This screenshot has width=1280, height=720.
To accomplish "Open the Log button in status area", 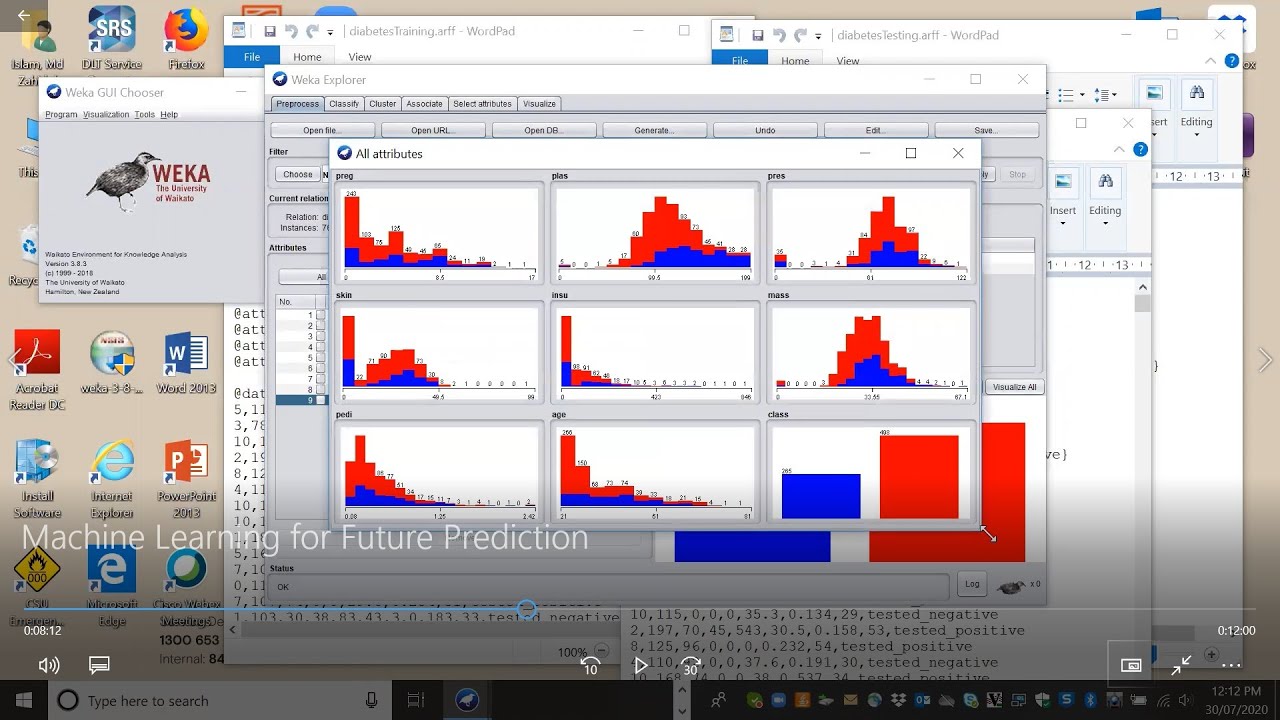I will tap(972, 584).
